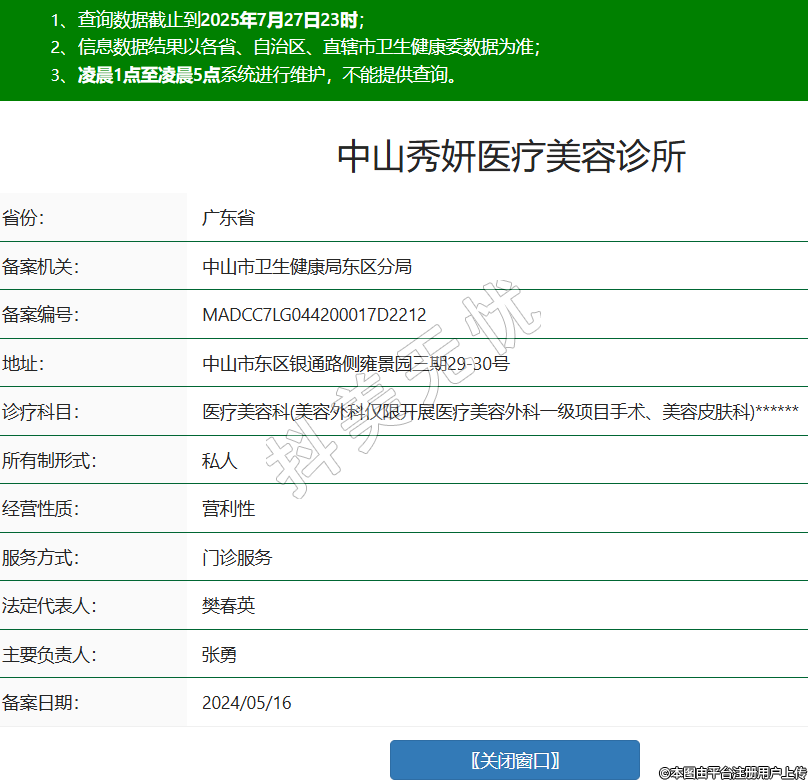The height and width of the screenshot is (780, 808).
Task: Click the 诊疗科目 field label
Action: (x=40, y=412)
